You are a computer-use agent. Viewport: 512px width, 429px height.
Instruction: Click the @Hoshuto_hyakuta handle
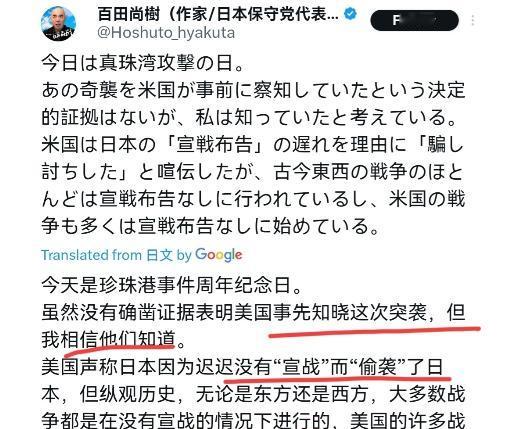click(166, 33)
